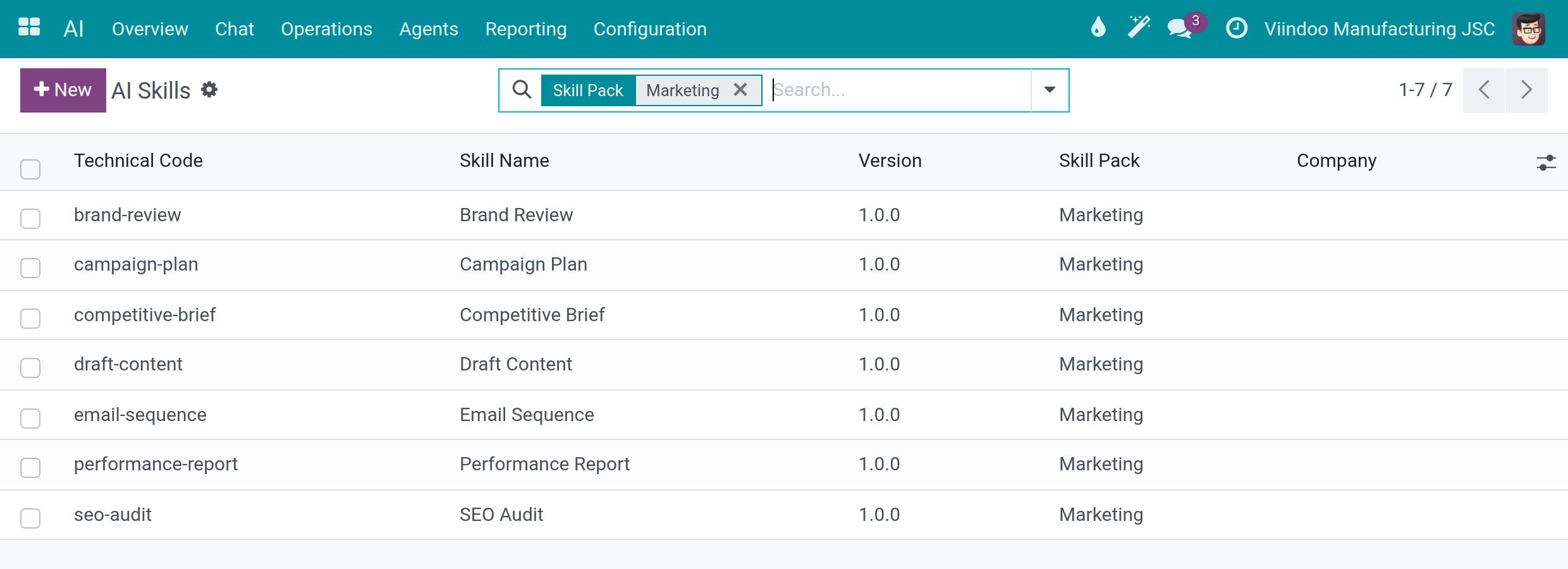The width and height of the screenshot is (1568, 569).
Task: Focus the Search input field
Action: point(900,90)
